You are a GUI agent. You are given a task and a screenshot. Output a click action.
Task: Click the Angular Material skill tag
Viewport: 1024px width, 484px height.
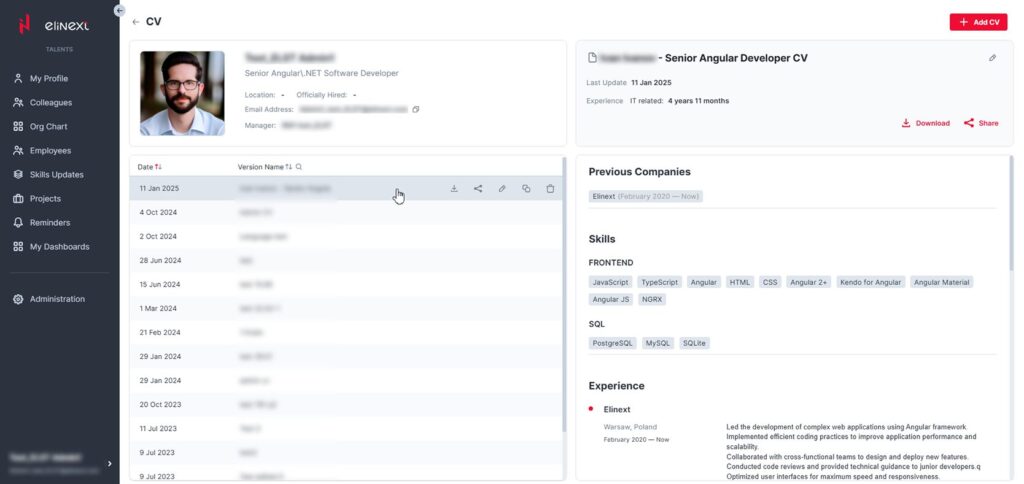(942, 282)
